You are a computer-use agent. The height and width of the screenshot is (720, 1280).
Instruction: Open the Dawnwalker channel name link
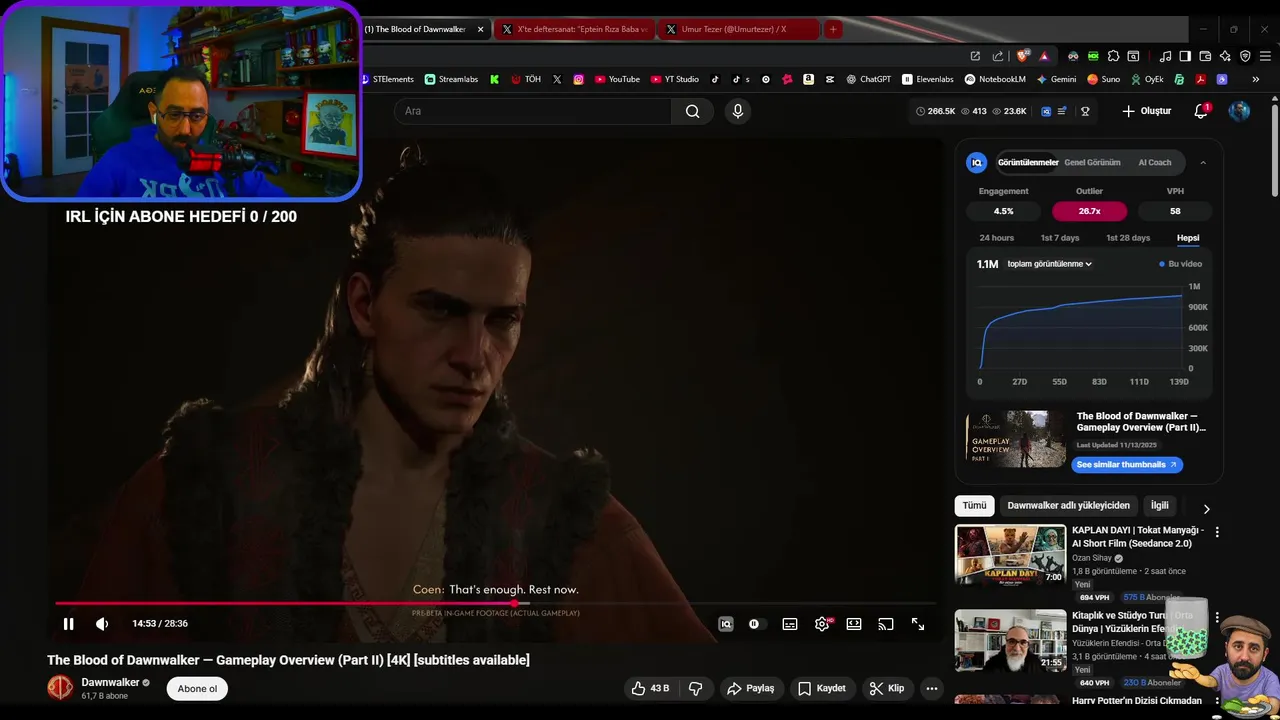click(110, 682)
